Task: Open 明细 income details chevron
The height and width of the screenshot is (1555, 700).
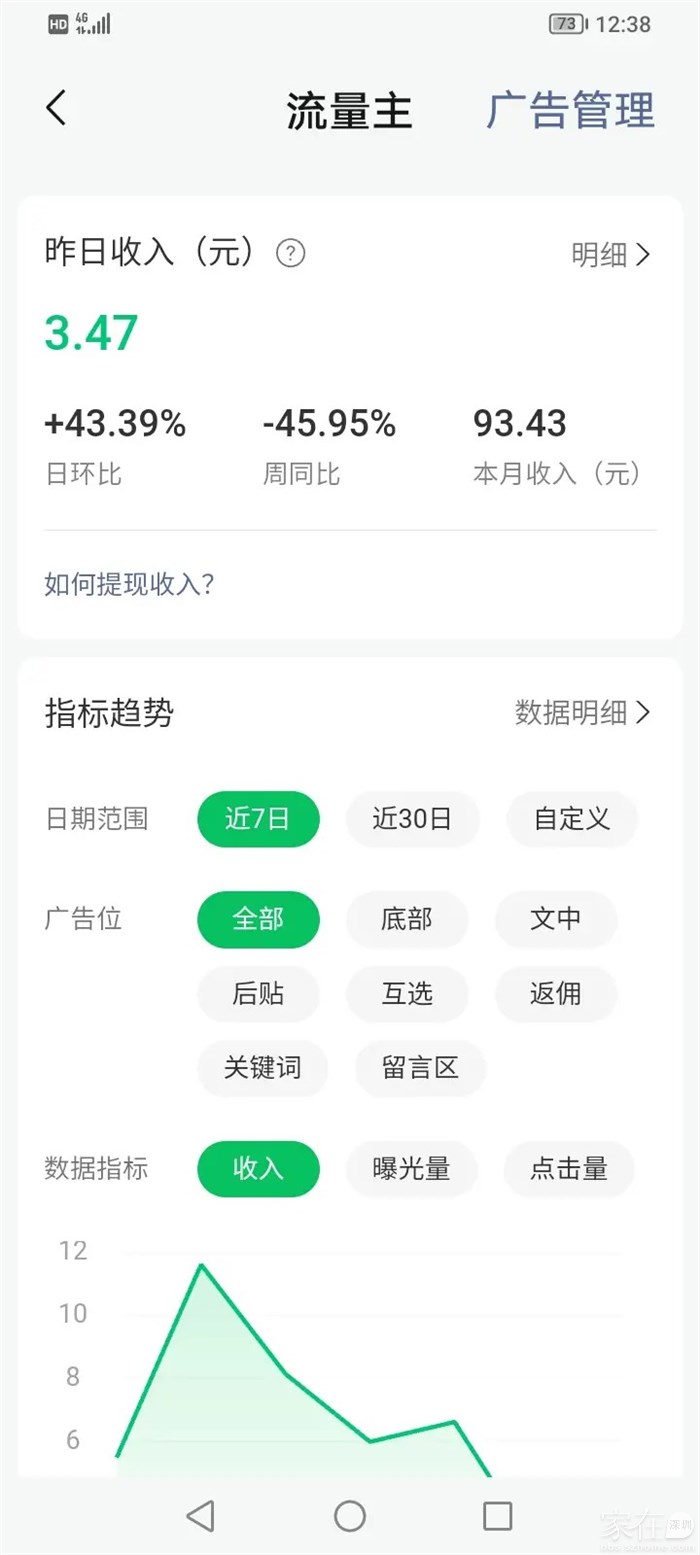Action: pos(611,255)
